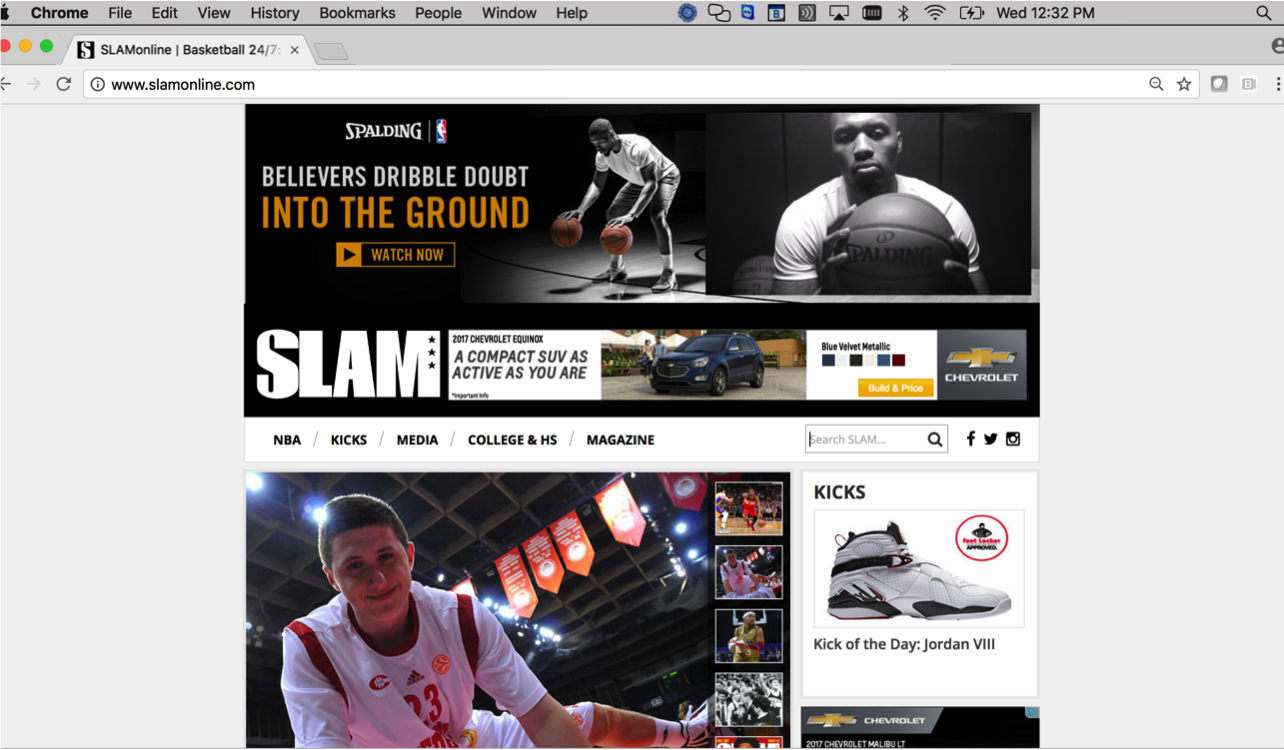Open the Bookmarks menu
The height and width of the screenshot is (750, 1284).
click(357, 13)
